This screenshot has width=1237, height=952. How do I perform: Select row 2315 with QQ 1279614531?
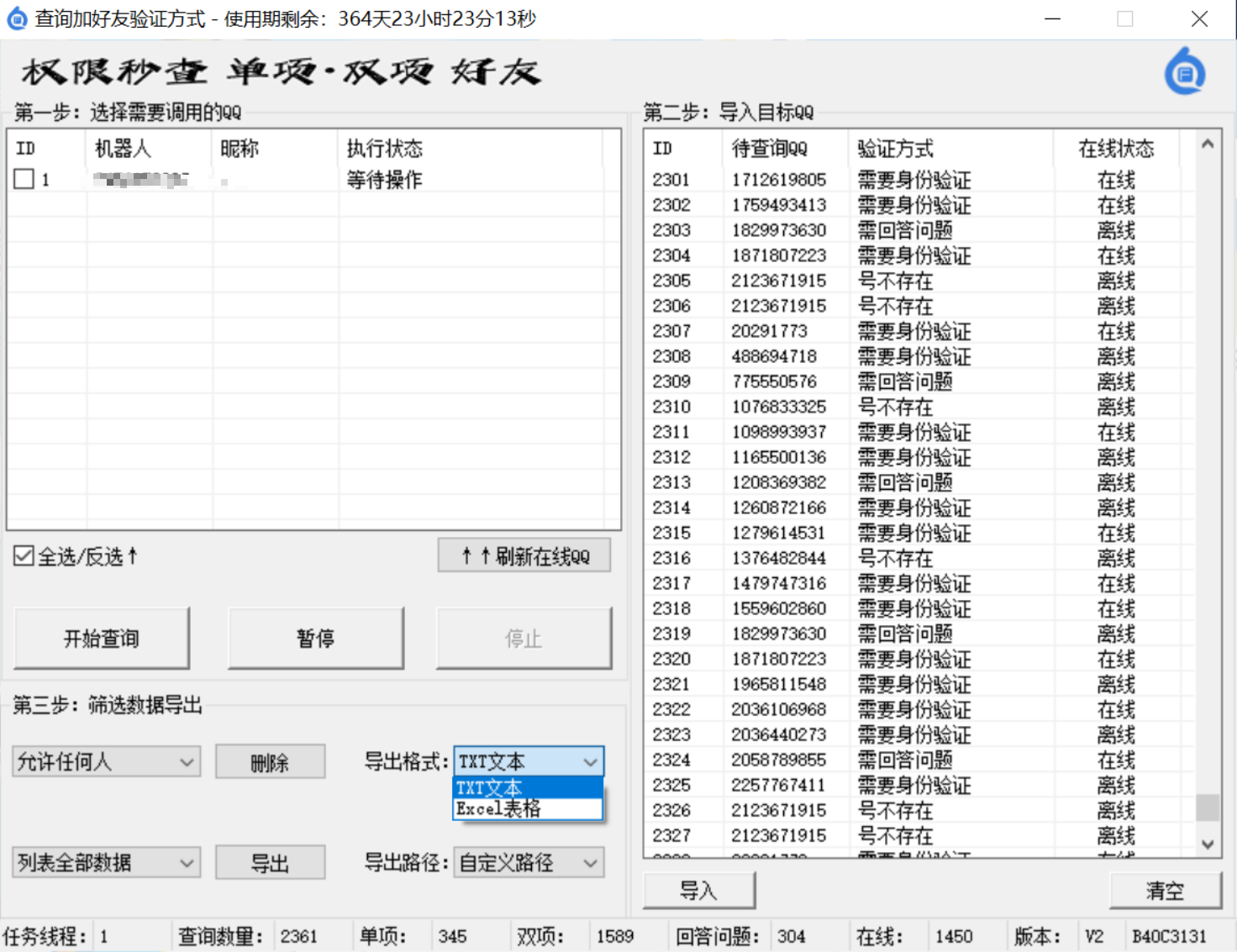(919, 533)
